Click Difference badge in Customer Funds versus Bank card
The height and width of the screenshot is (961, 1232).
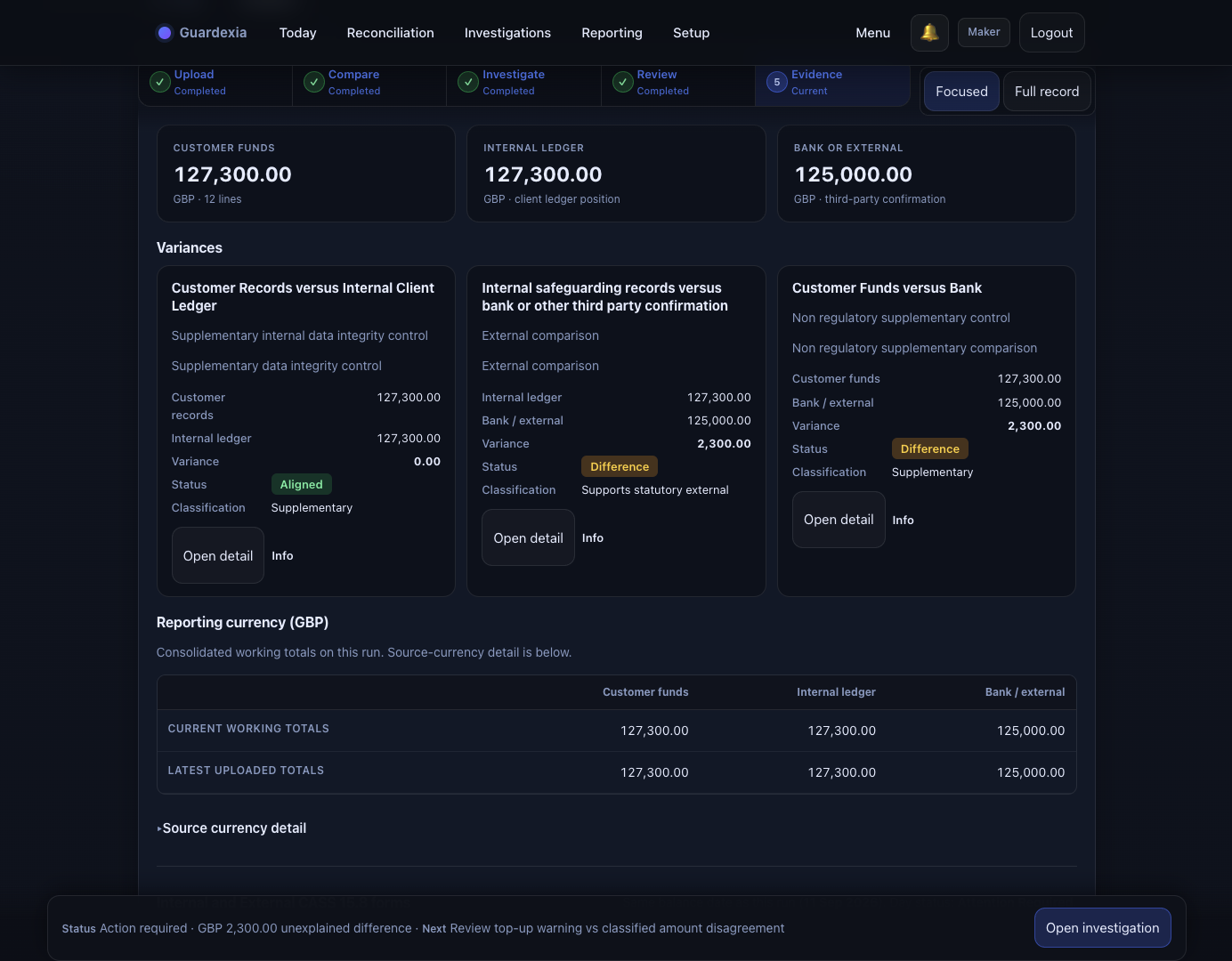(930, 448)
